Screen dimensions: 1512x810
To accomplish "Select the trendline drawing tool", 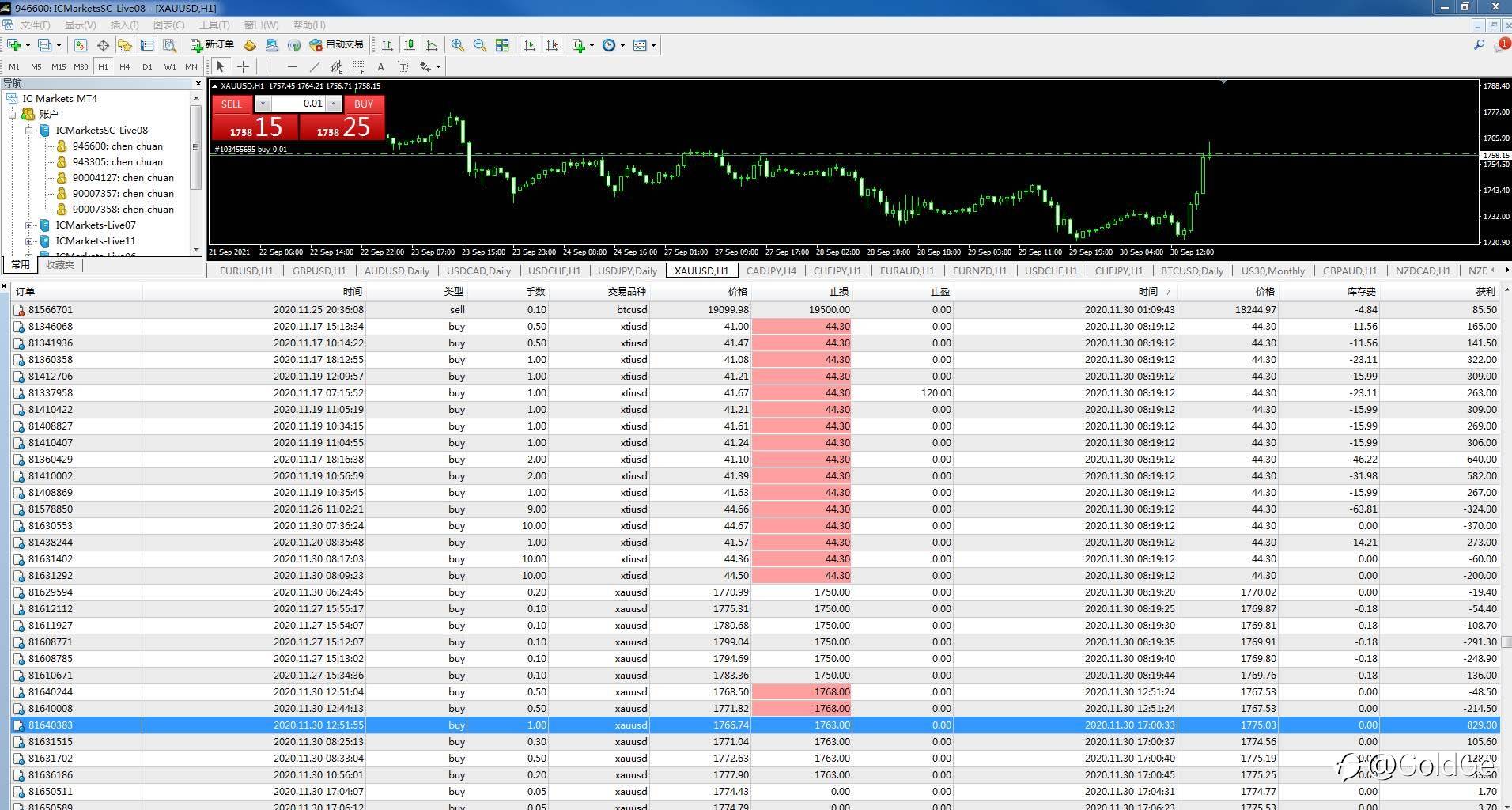I will pos(315,66).
